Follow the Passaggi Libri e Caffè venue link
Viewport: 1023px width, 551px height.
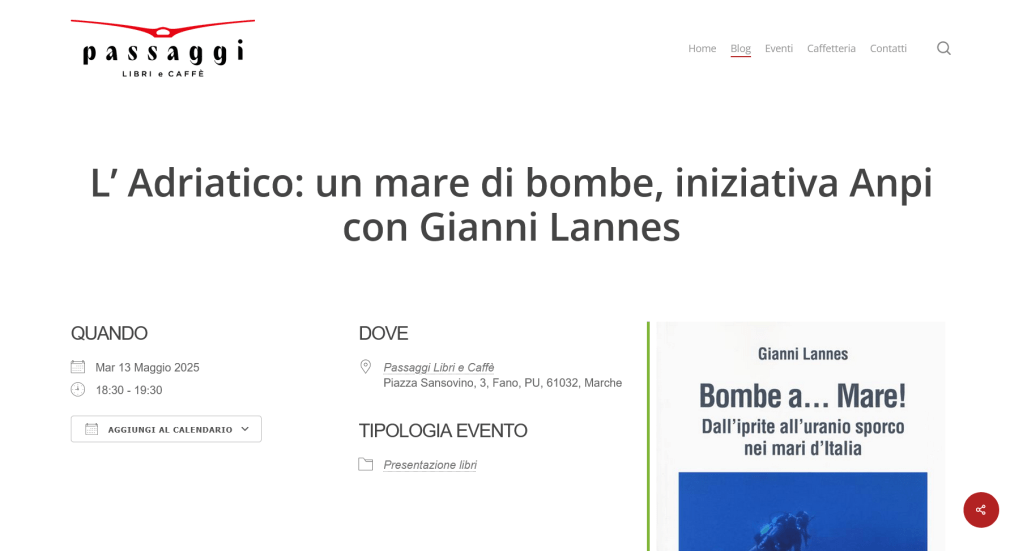click(x=439, y=367)
